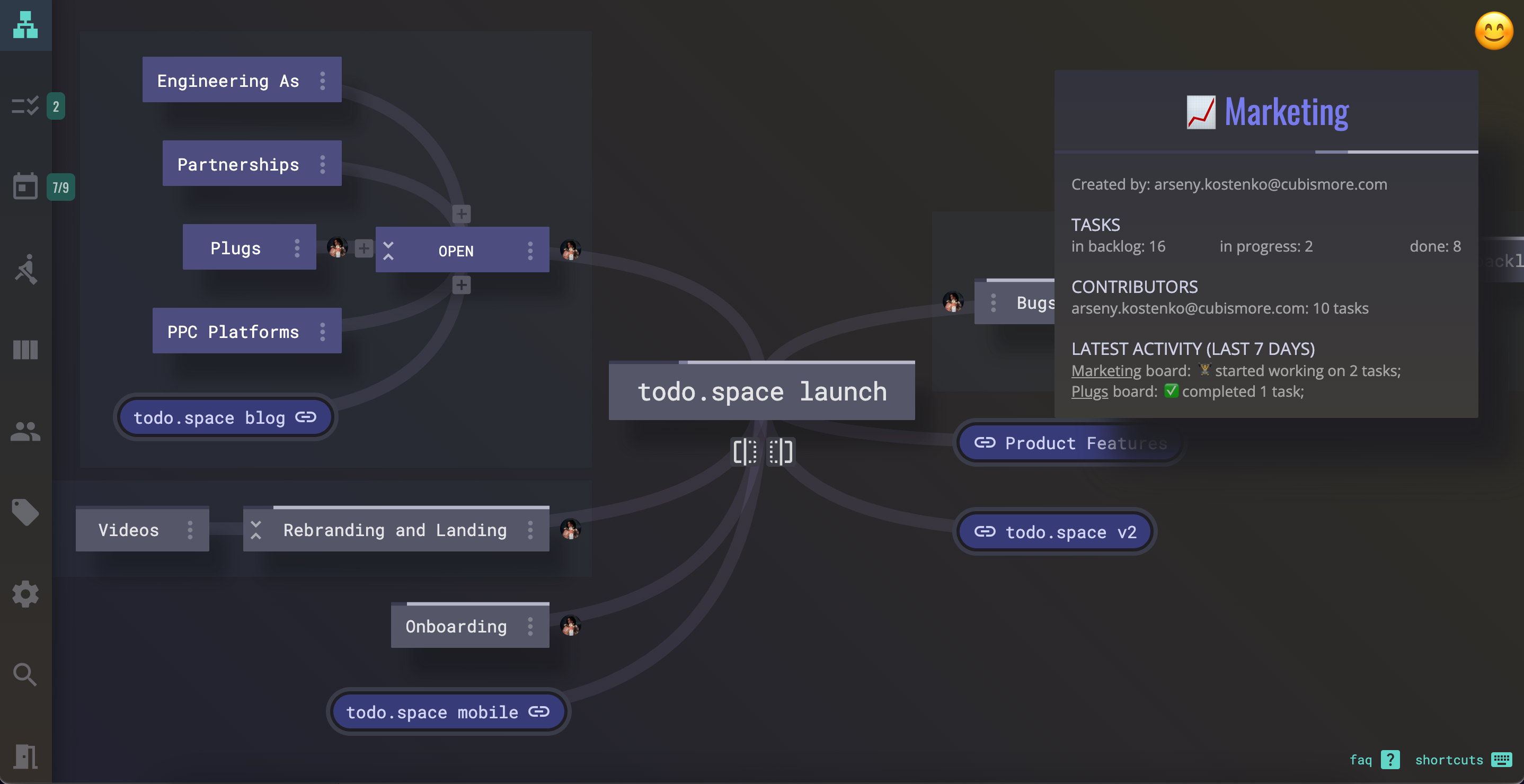Click the link icon on Product Features
Viewport: 1524px width, 784px height.
985,442
